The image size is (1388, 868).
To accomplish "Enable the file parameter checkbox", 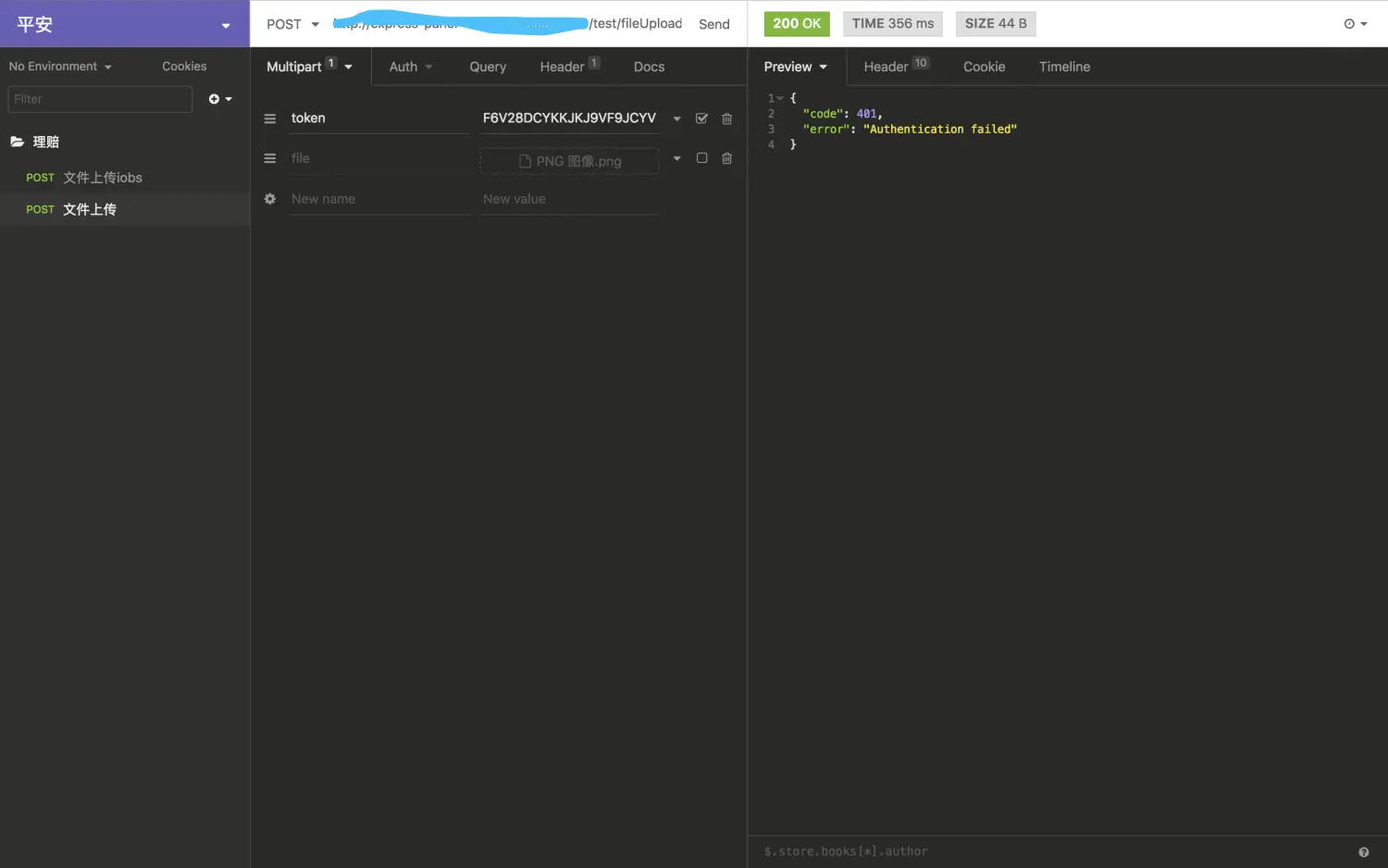I will [x=701, y=158].
